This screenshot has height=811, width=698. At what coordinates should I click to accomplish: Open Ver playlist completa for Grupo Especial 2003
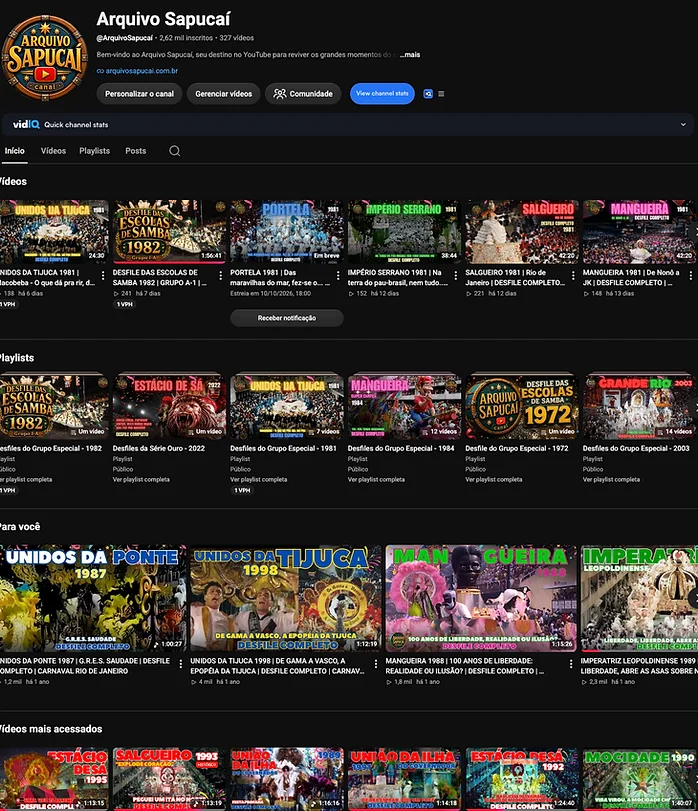(611, 479)
